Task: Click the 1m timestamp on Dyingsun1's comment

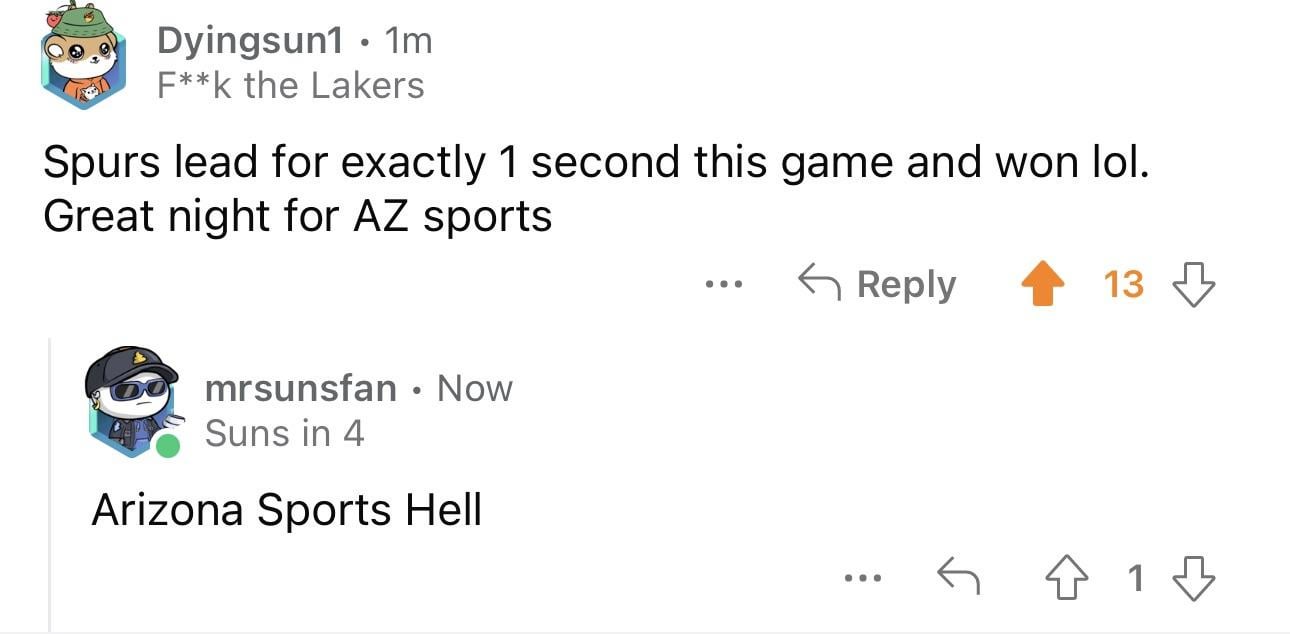Action: click(x=408, y=40)
